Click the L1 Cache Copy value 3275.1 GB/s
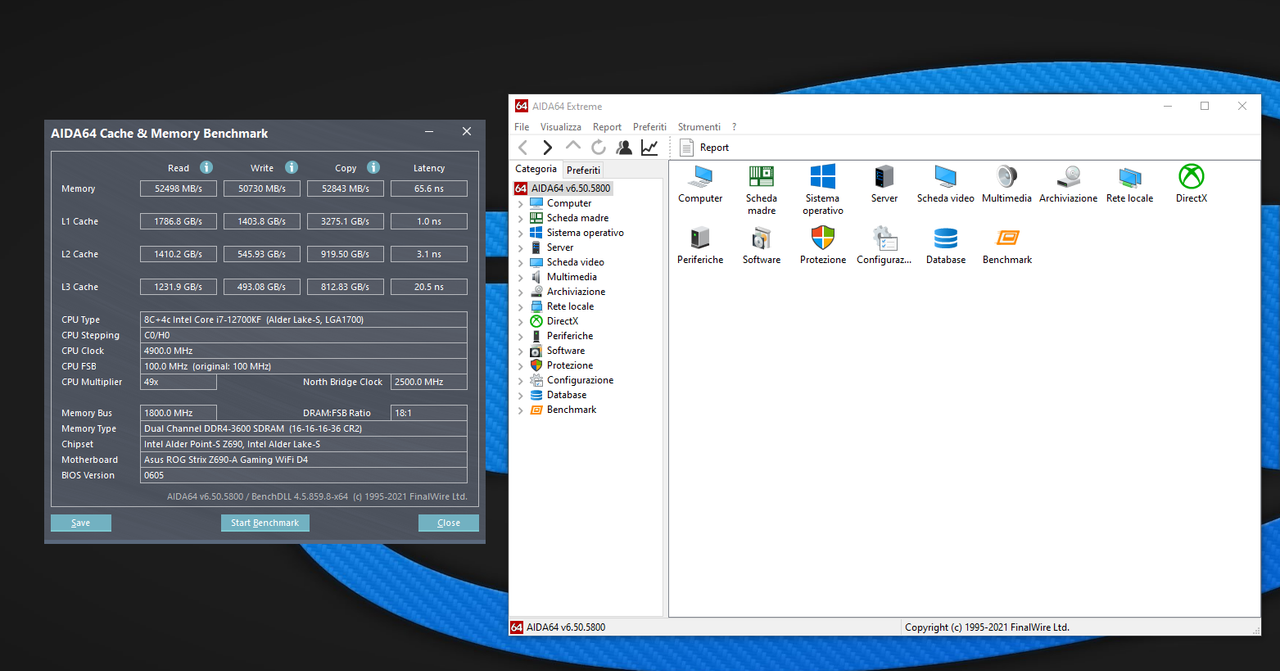Image resolution: width=1280 pixels, height=671 pixels. coord(345,222)
